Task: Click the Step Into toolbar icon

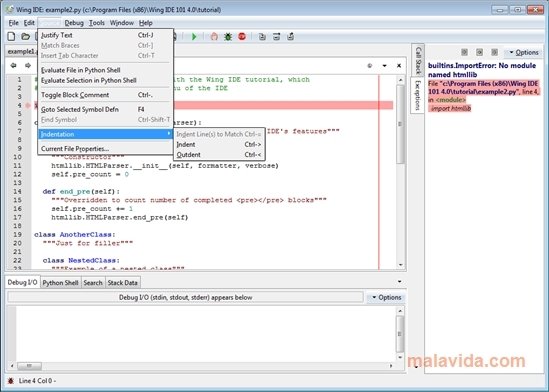Action: pyautogui.click(x=262, y=36)
